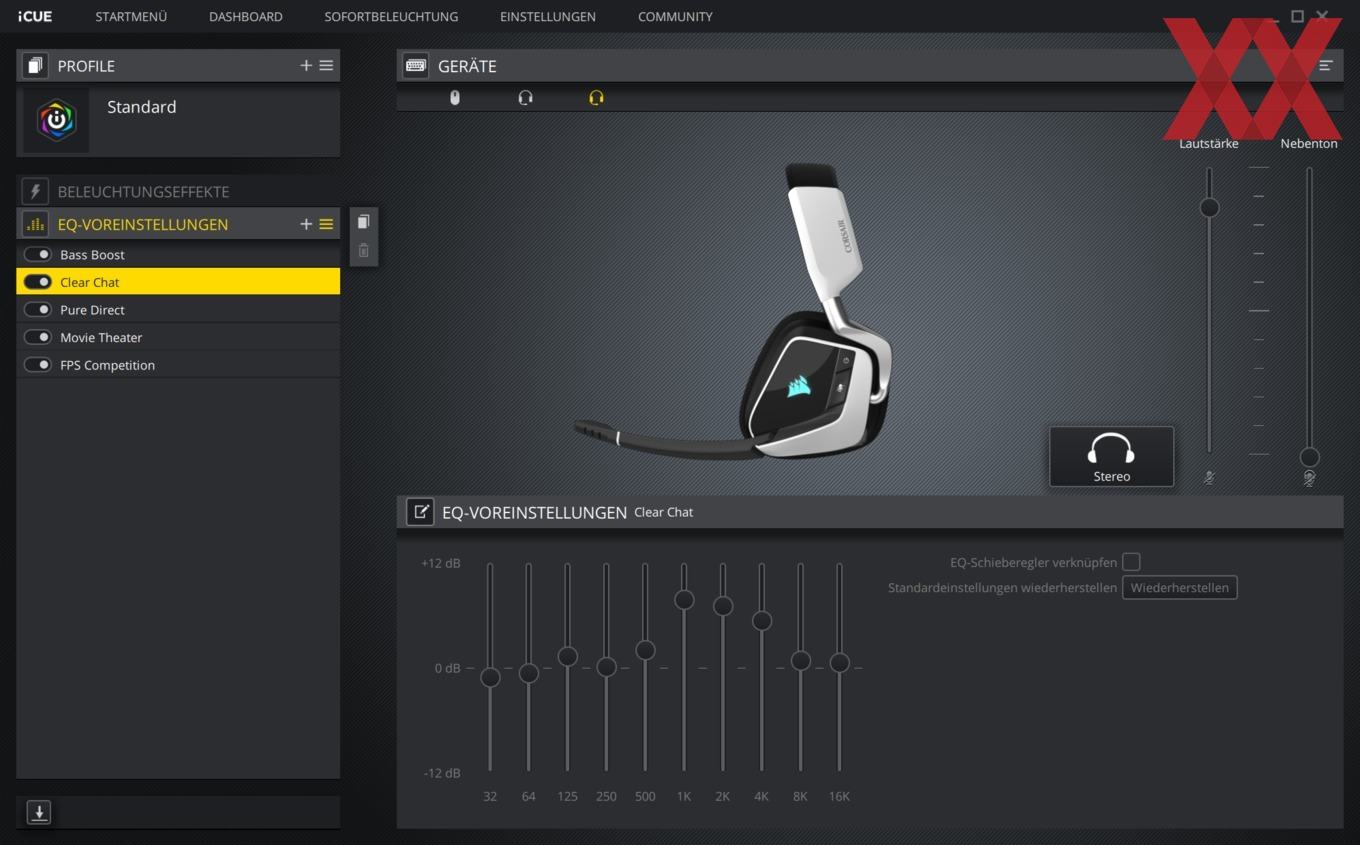Click the Standard profile rainbow icon

point(56,120)
